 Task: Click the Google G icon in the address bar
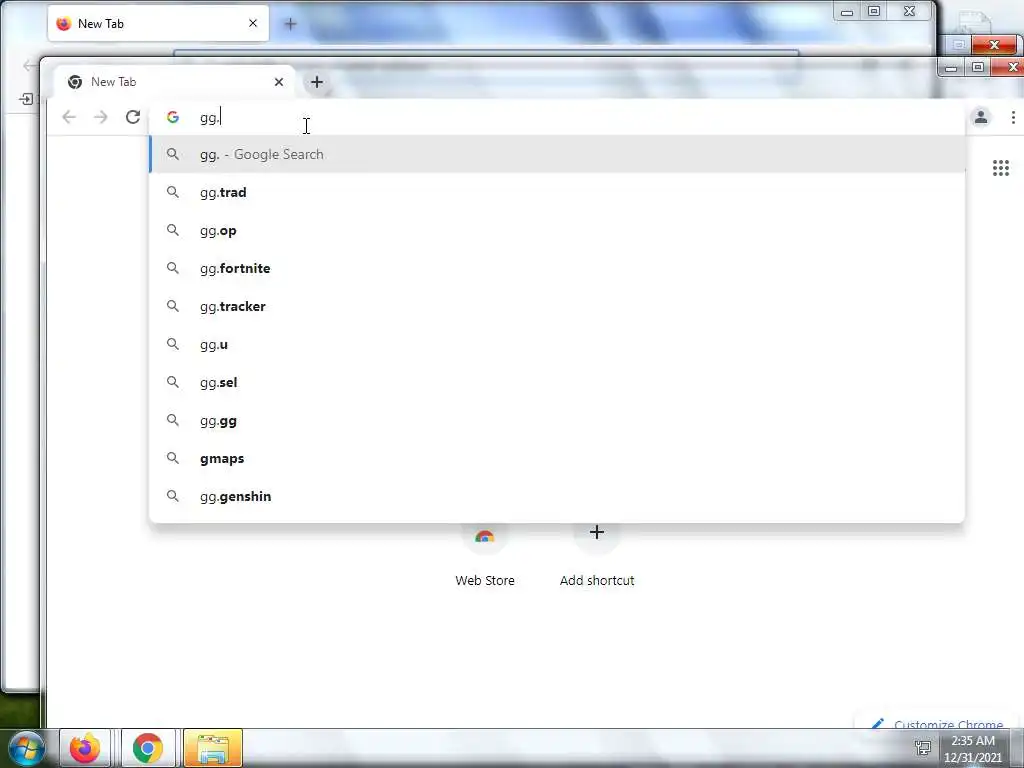tap(172, 118)
